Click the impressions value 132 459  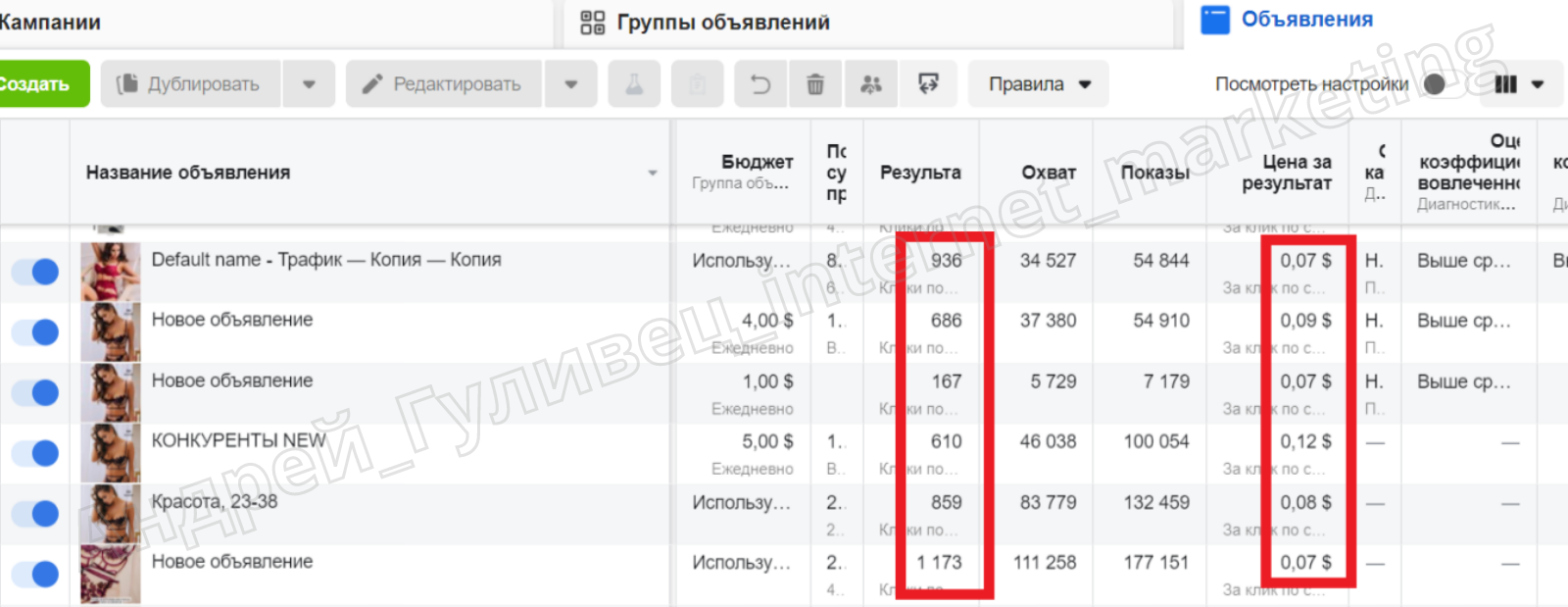coord(1156,502)
